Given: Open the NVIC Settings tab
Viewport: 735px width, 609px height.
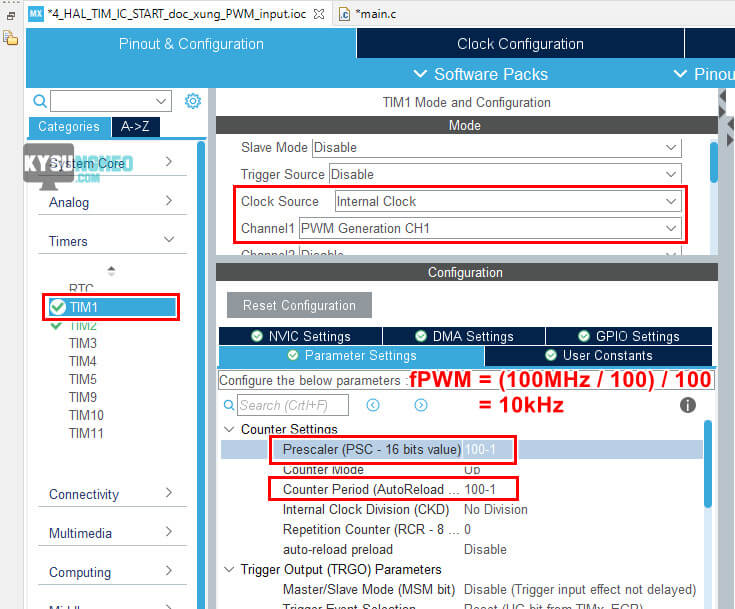Looking at the screenshot, I should 300,336.
